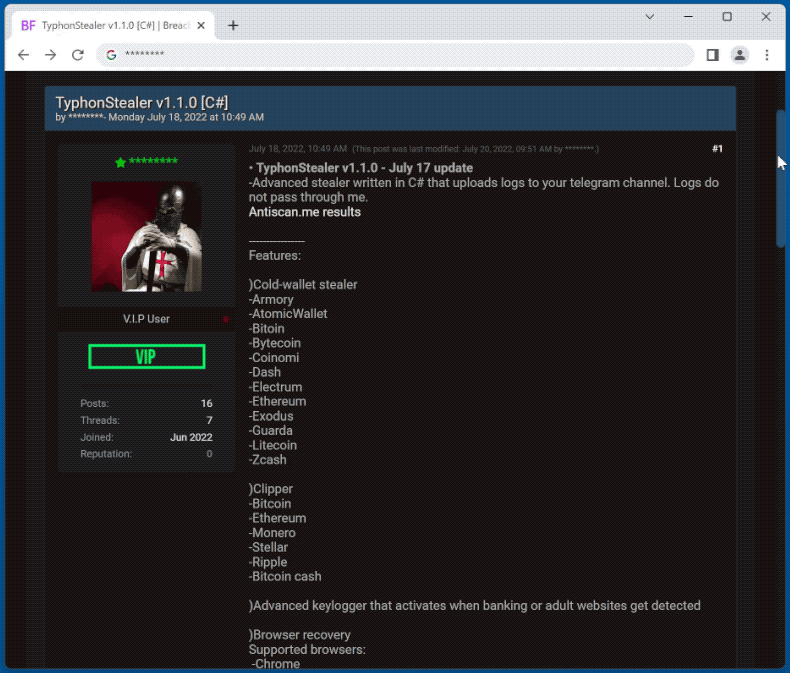
Task: Click the )Cold-wallet stealer line
Action: coord(303,285)
